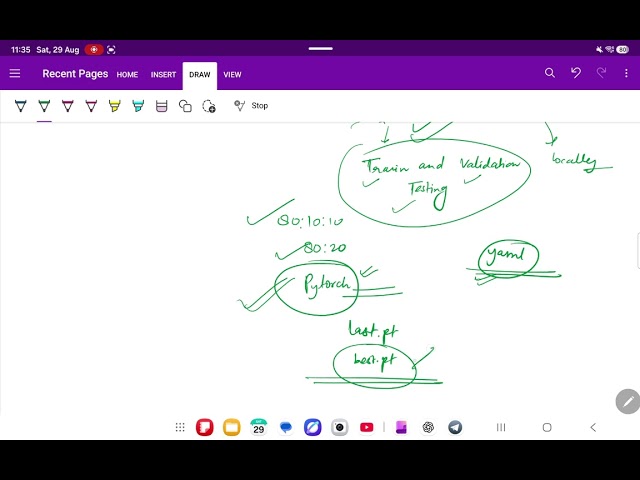Open Recent Pages list
Image resolution: width=640 pixels, height=480 pixels.
point(75,74)
